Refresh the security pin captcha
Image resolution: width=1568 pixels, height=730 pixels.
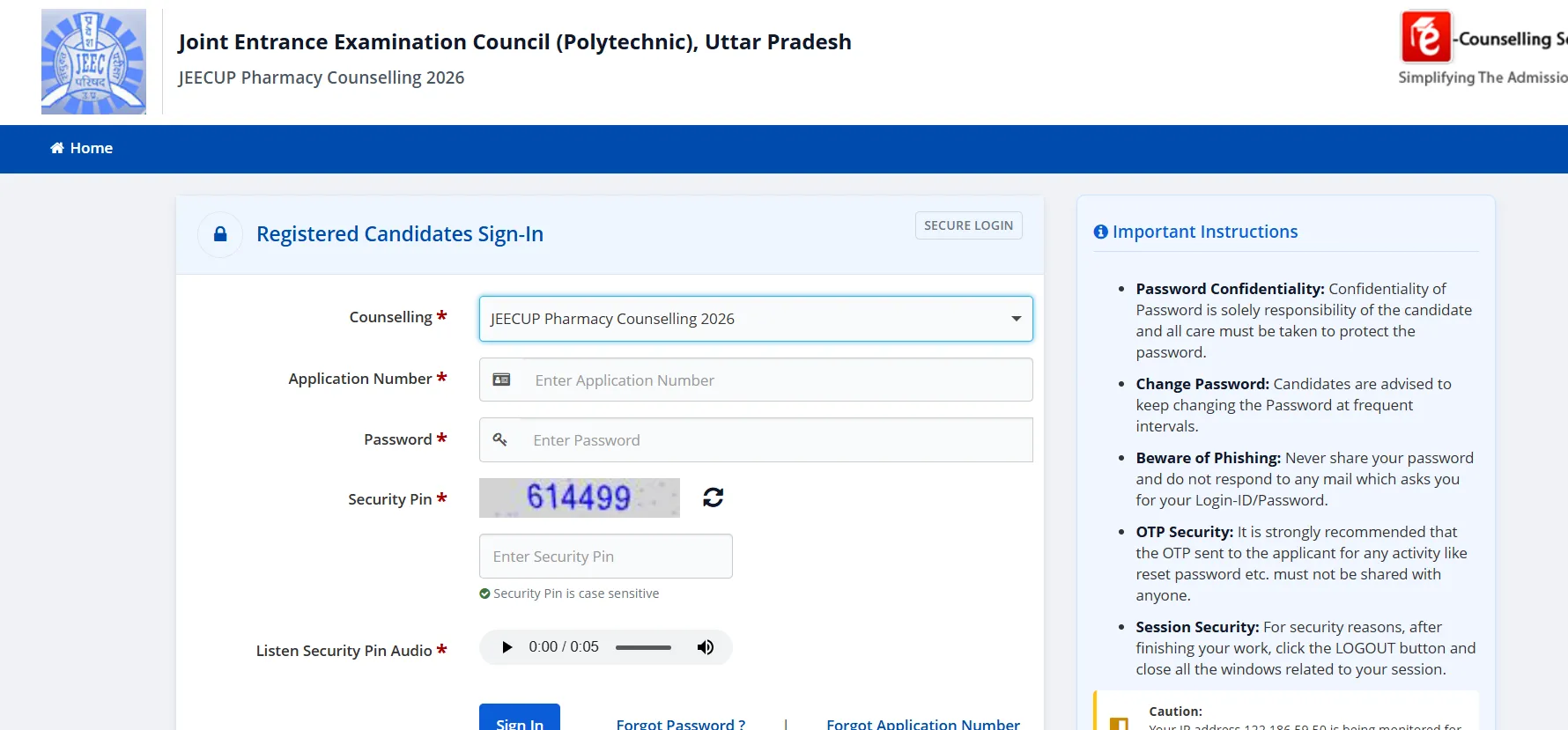tap(714, 498)
